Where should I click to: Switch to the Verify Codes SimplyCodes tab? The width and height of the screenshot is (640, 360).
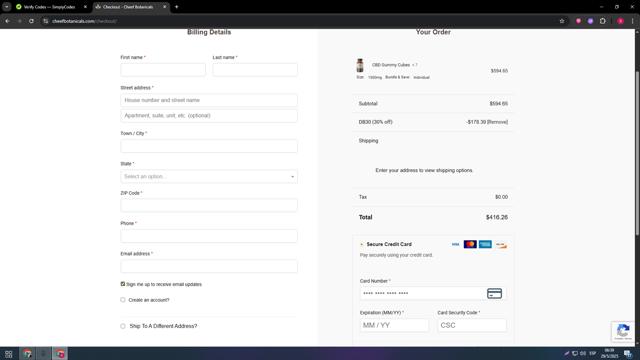49,7
